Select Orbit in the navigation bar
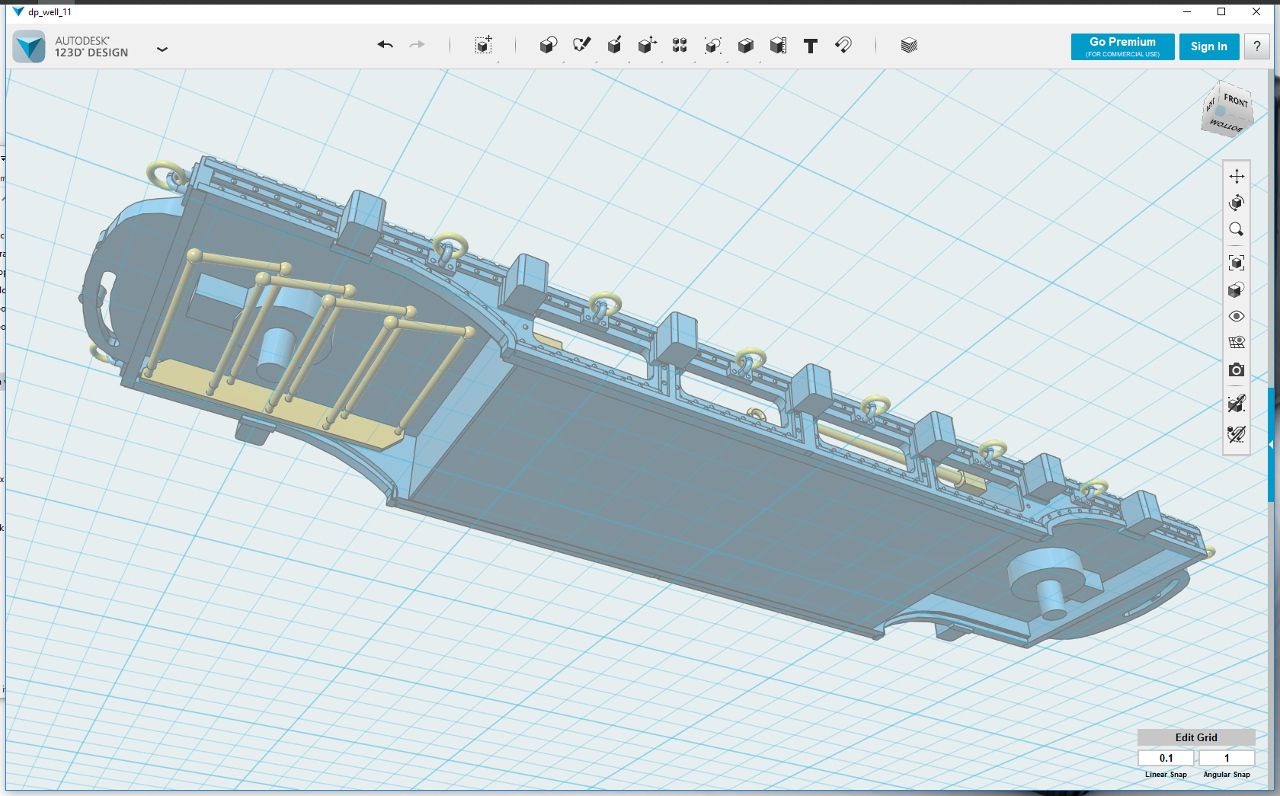Image resolution: width=1280 pixels, height=796 pixels. click(x=1236, y=203)
